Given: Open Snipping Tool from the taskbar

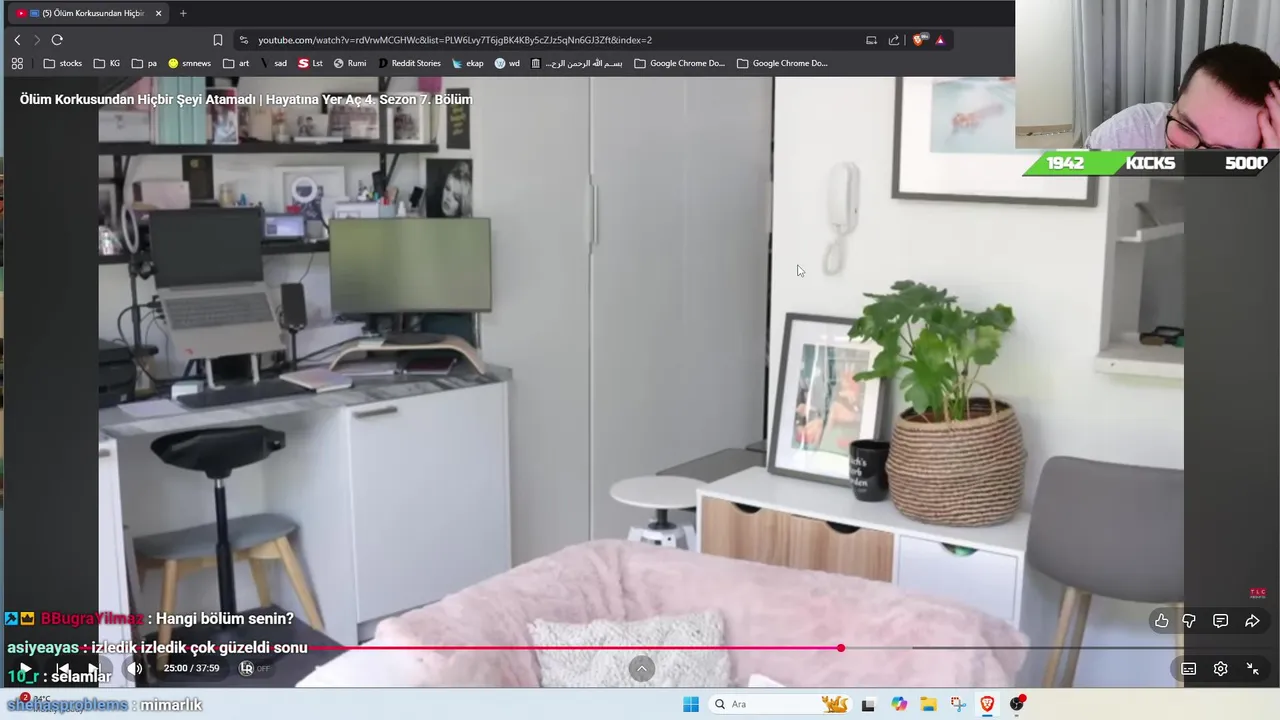Looking at the screenshot, I should coord(958,704).
